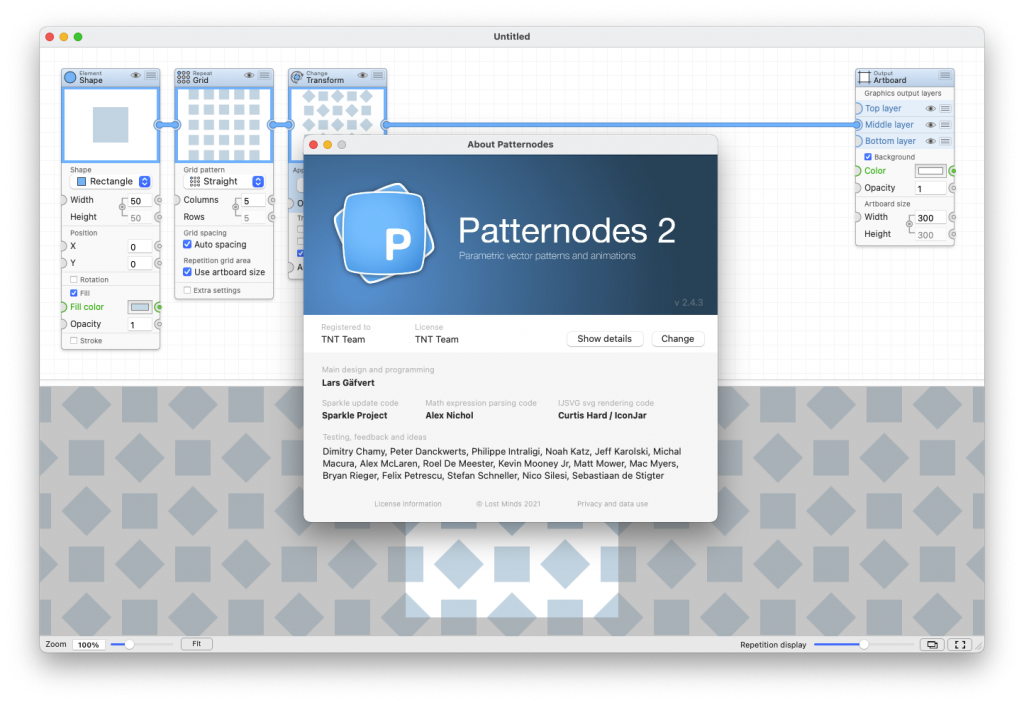Viewport: 1024px width, 705px height.
Task: Click the Middle layer input connector
Action: coord(858,125)
